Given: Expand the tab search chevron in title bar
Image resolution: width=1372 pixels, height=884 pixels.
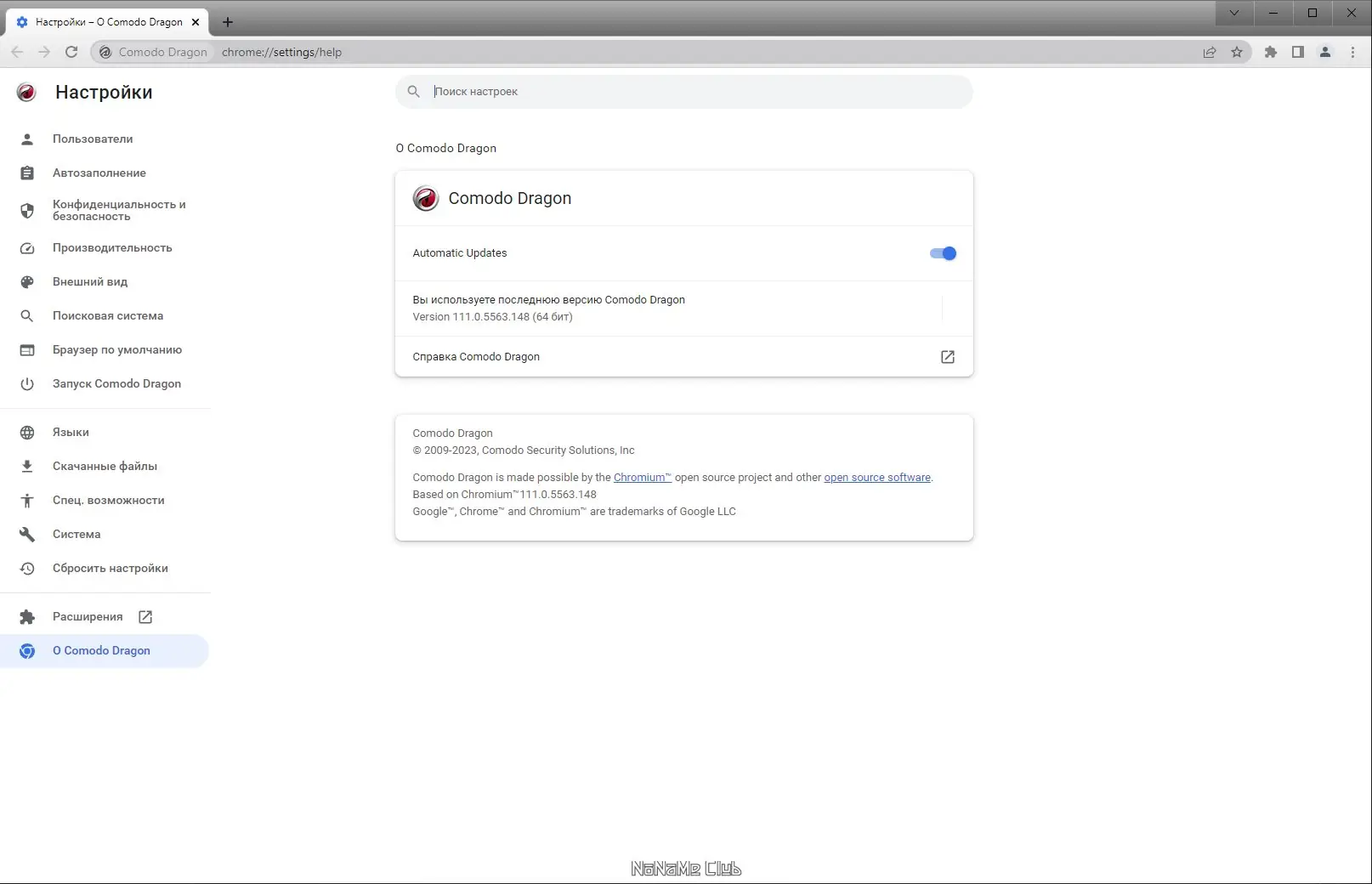Looking at the screenshot, I should click(x=1234, y=13).
